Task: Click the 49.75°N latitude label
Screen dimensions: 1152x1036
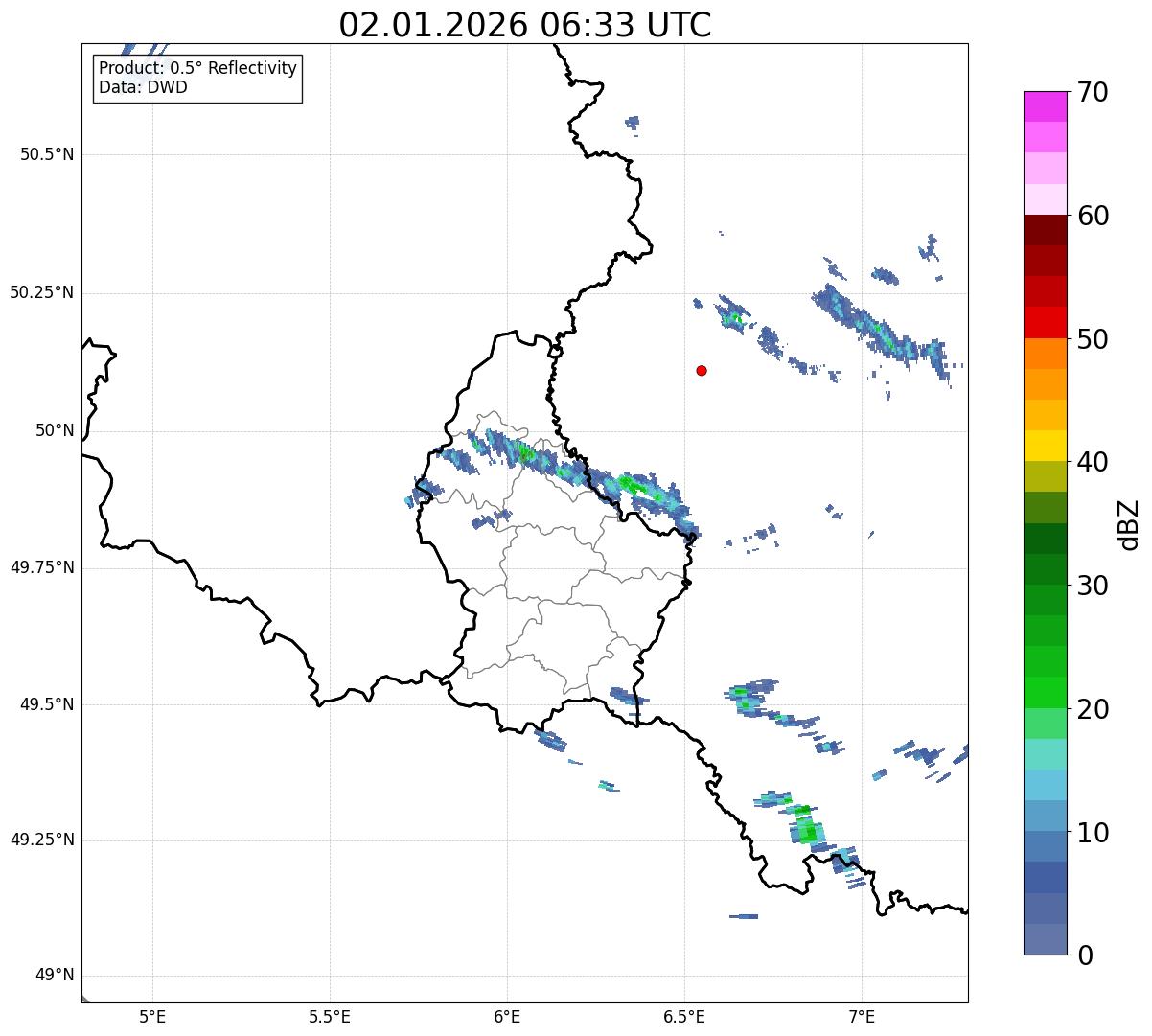Action: [x=42, y=567]
